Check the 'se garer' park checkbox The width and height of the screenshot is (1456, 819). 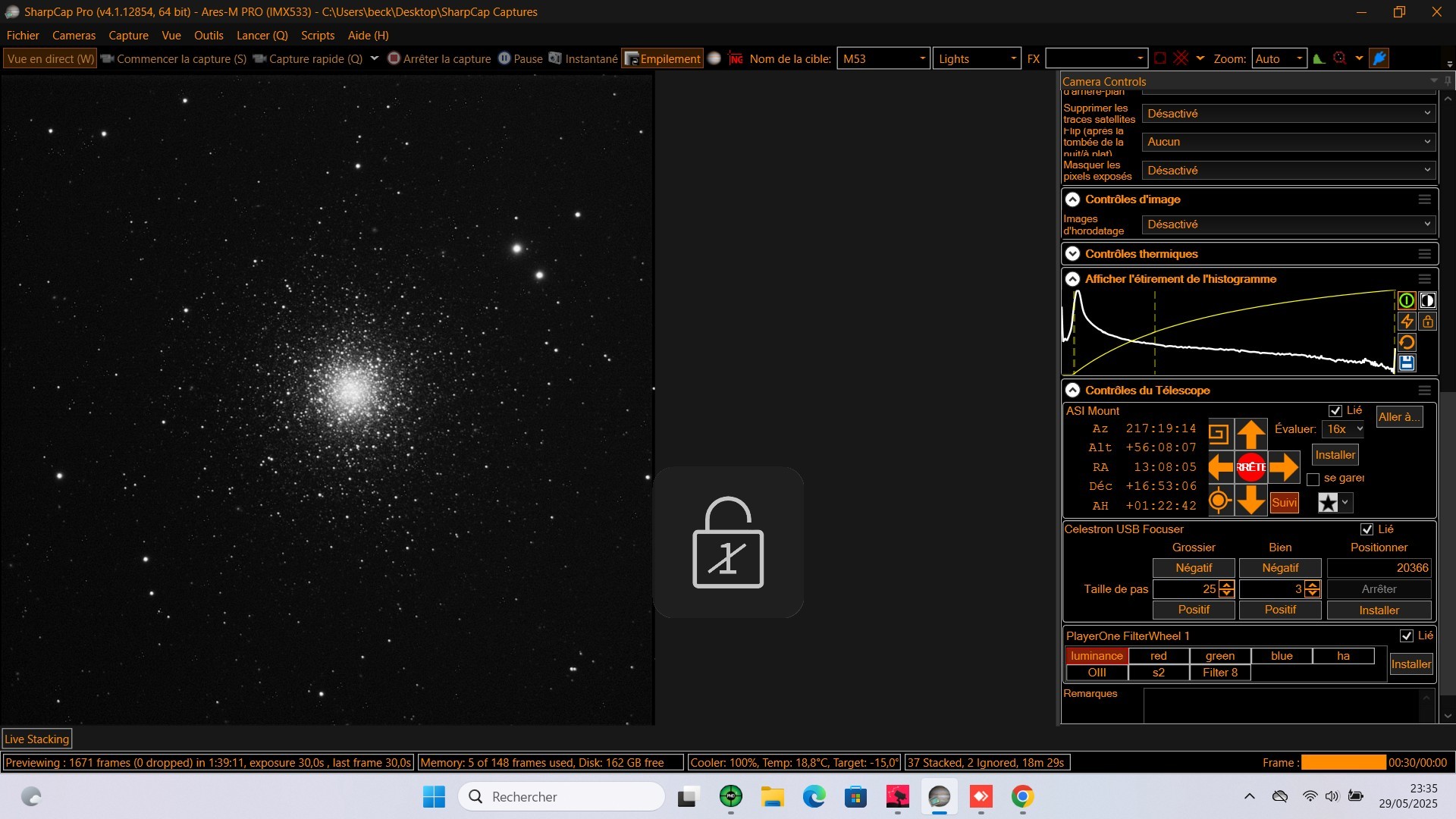coord(1313,479)
